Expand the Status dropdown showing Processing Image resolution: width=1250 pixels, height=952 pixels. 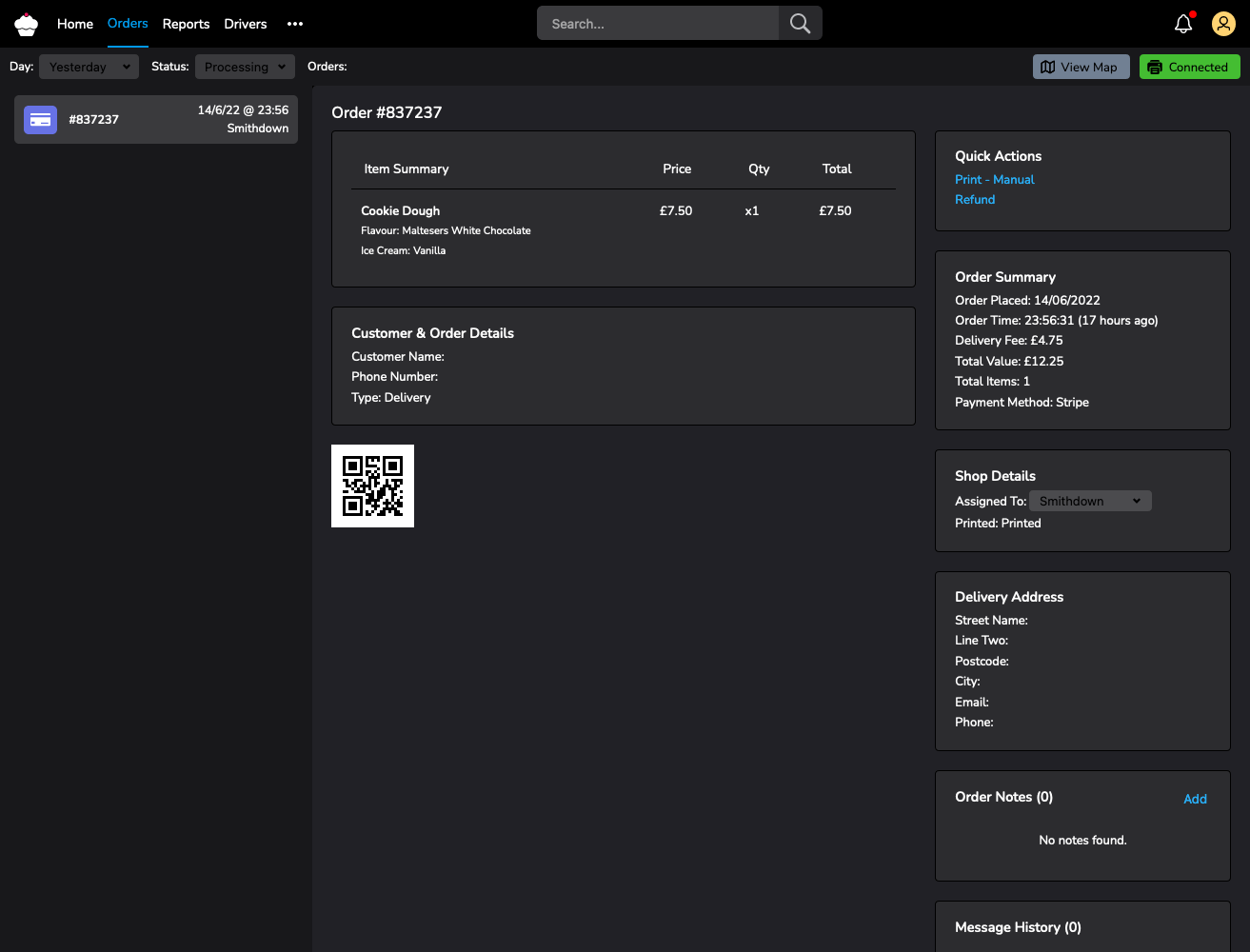(x=245, y=67)
